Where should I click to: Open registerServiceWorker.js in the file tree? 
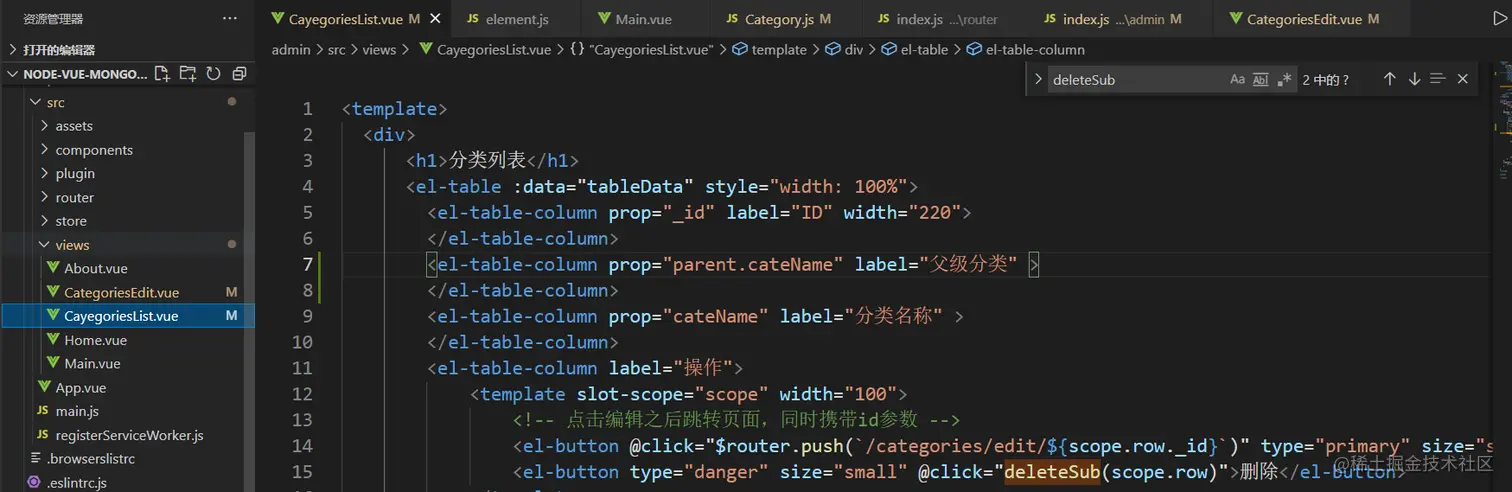pyautogui.click(x=127, y=435)
